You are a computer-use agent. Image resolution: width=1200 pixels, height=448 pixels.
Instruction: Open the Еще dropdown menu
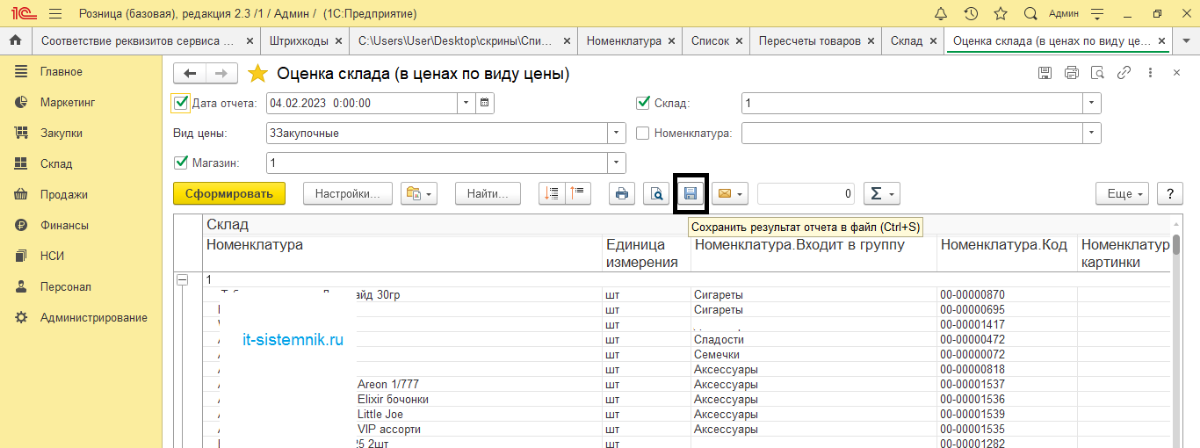(1120, 194)
